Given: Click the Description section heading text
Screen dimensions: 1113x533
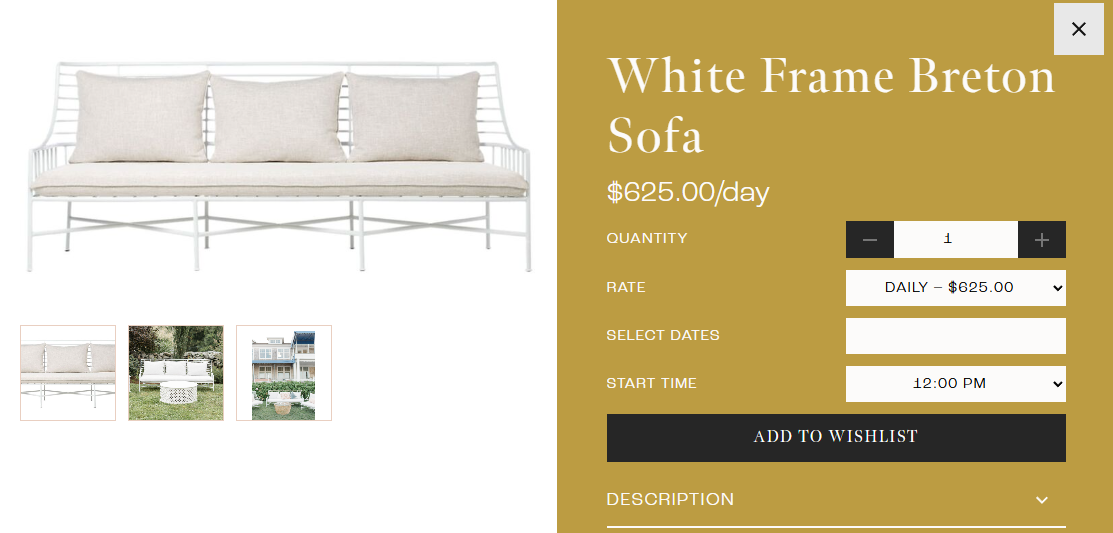Looking at the screenshot, I should tap(670, 499).
